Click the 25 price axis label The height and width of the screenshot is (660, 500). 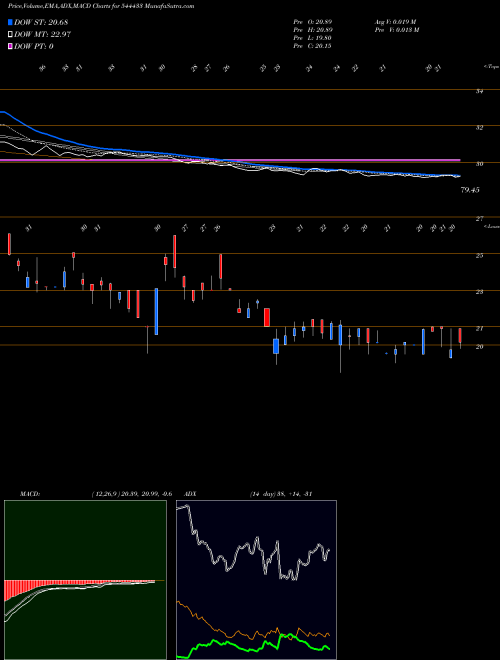click(x=479, y=255)
